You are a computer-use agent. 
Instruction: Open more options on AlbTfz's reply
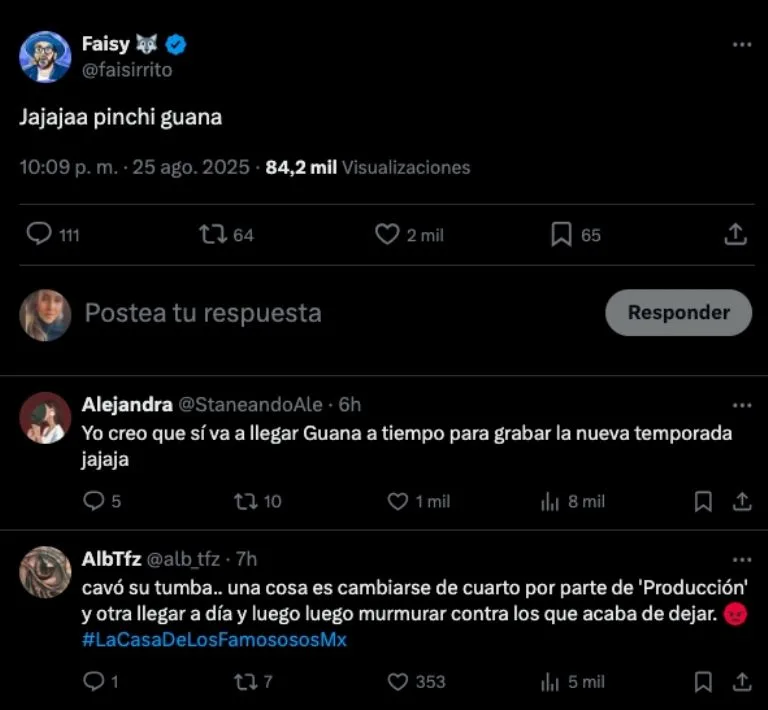click(741, 560)
